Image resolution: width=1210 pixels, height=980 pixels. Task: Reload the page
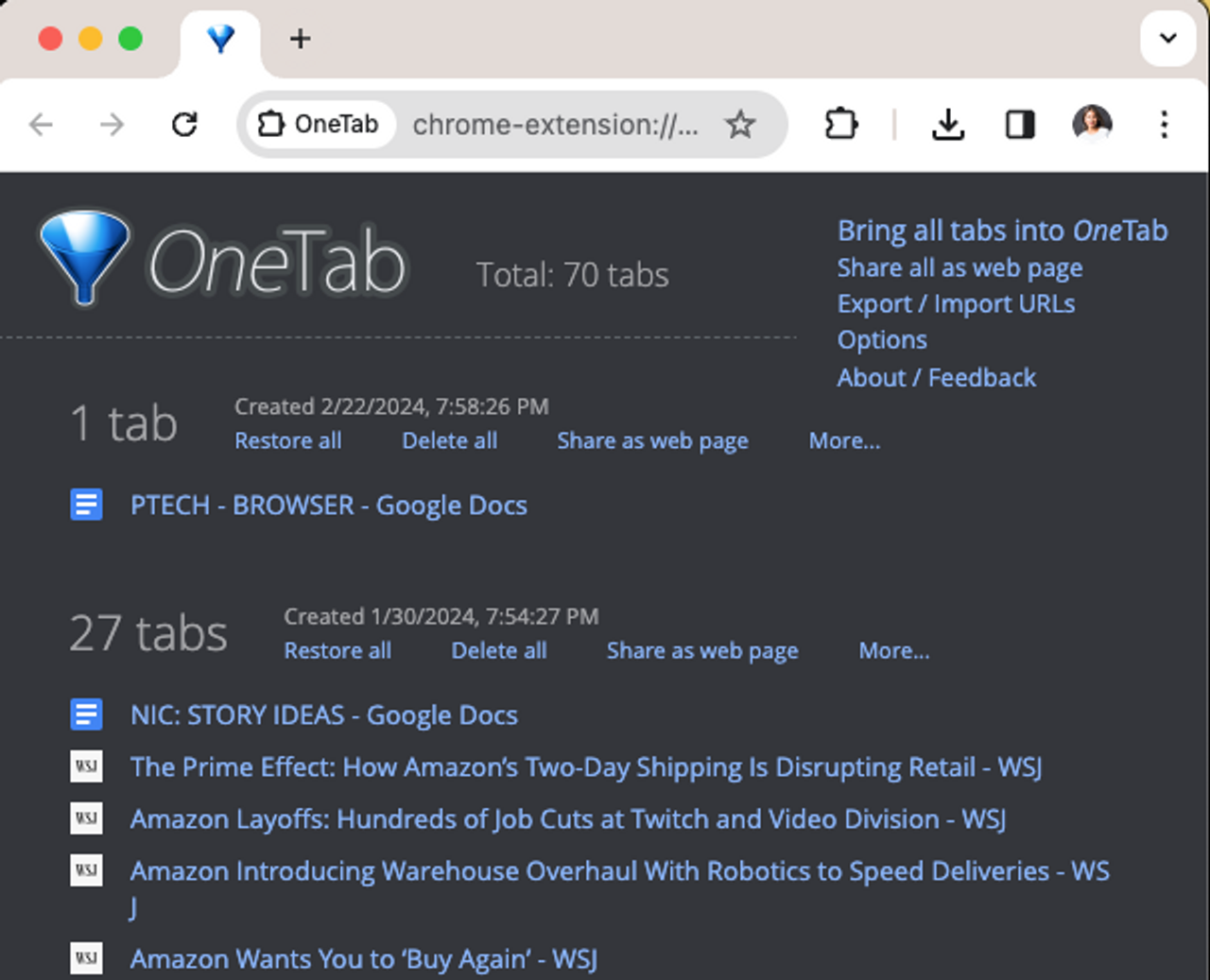click(x=184, y=124)
